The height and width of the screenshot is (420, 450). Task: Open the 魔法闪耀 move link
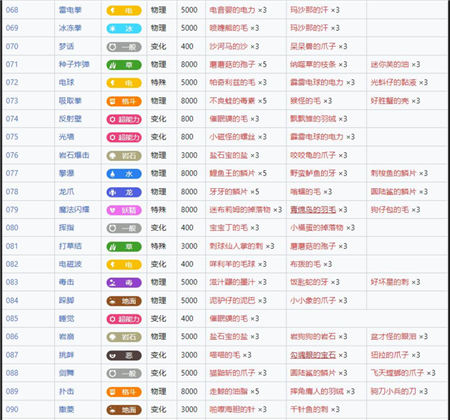pyautogui.click(x=74, y=210)
